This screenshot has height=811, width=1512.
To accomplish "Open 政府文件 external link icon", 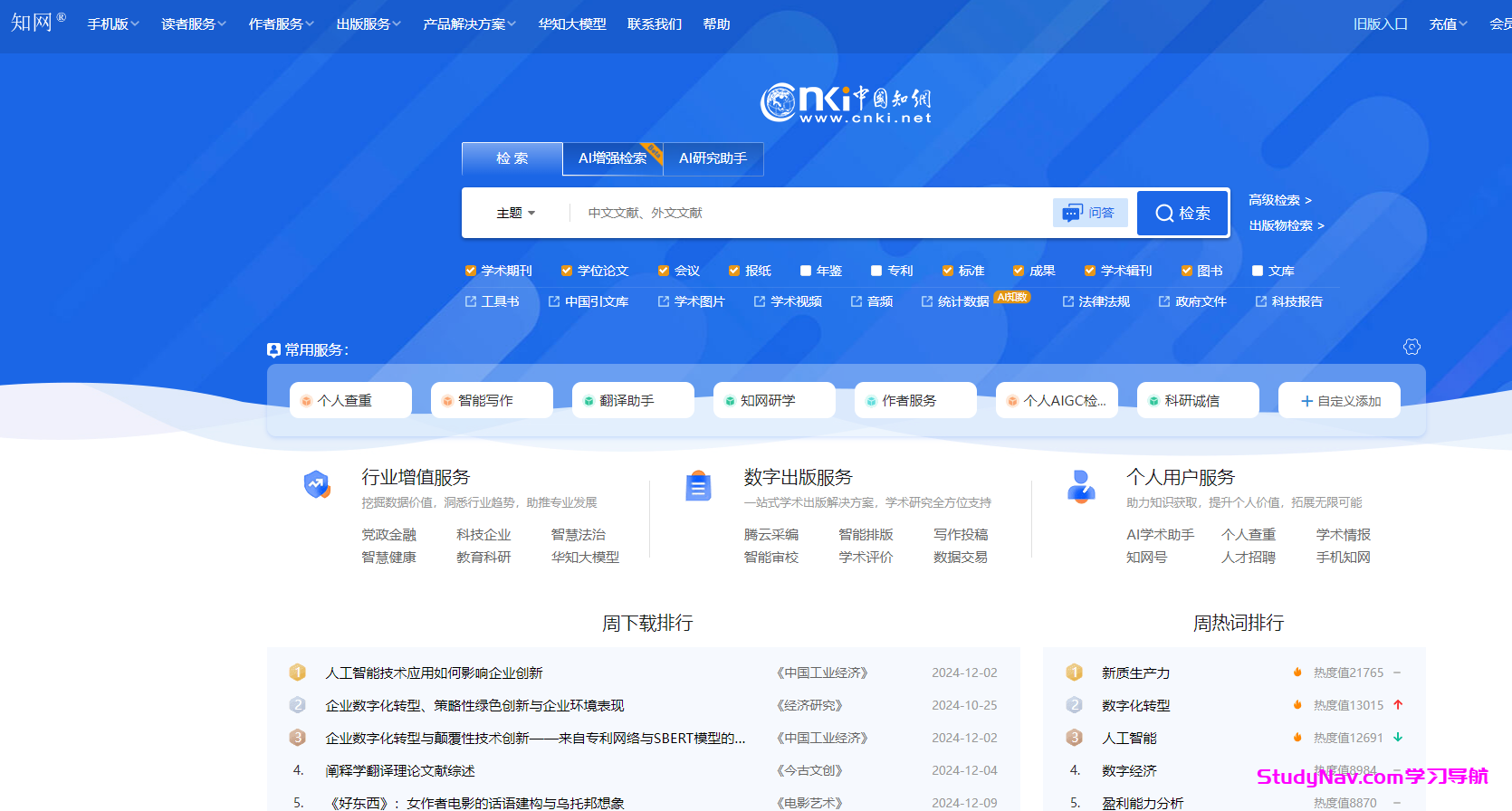I will tap(1164, 301).
